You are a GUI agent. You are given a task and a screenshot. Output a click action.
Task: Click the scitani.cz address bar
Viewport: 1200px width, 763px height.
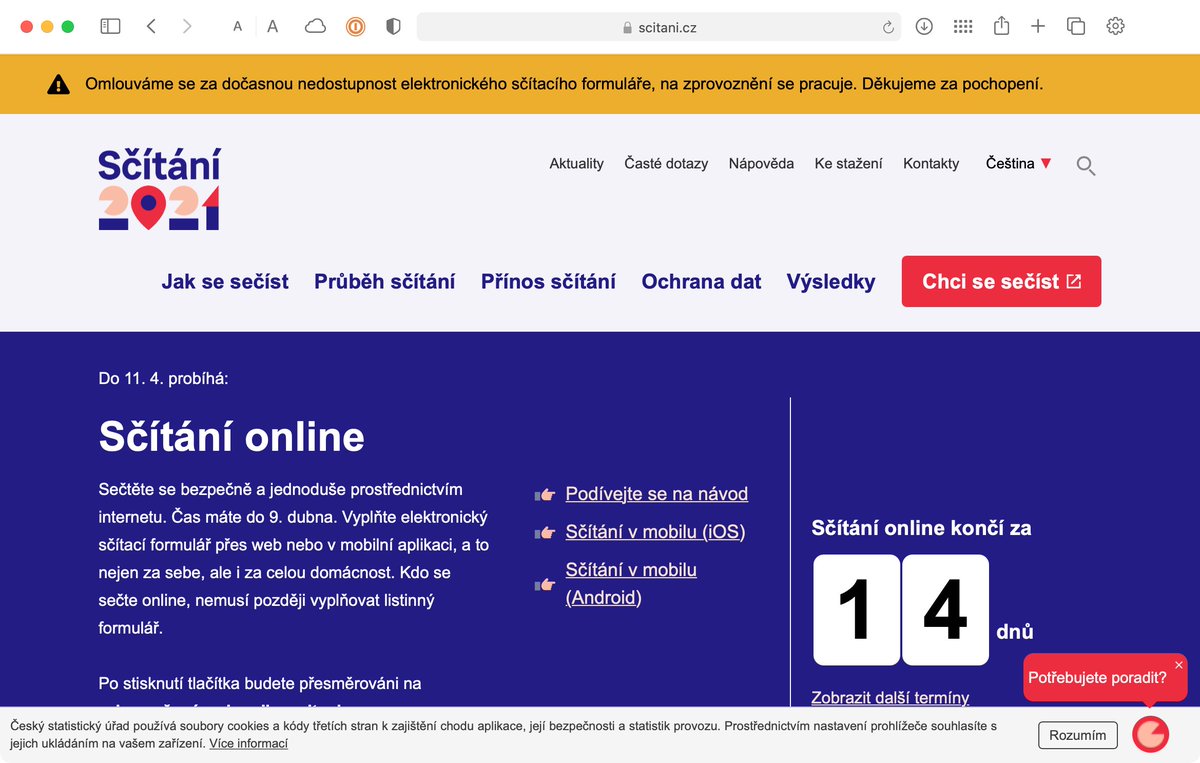pyautogui.click(x=658, y=27)
